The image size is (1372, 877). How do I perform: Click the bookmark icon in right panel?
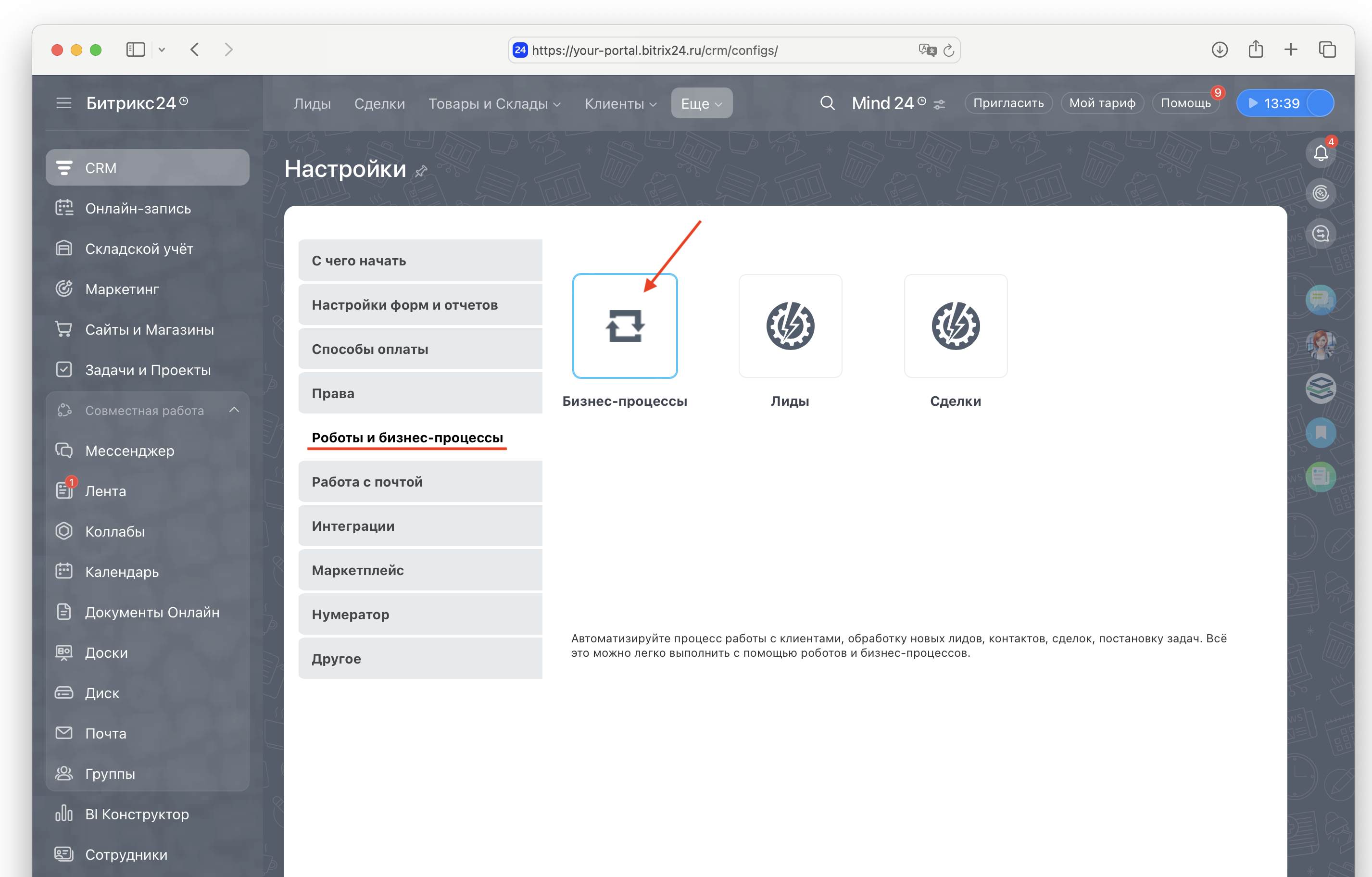click(x=1320, y=433)
